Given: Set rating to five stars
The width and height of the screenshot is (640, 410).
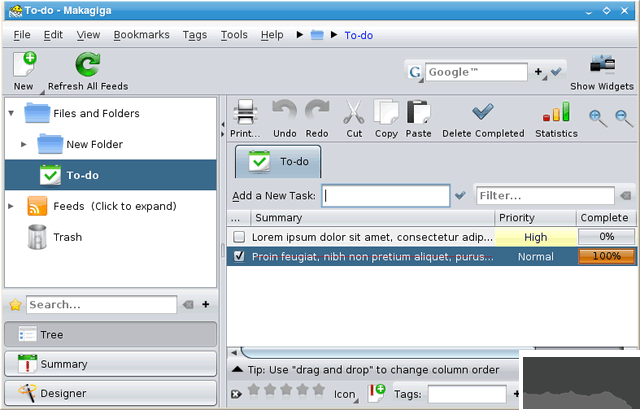Looking at the screenshot, I should (319, 390).
